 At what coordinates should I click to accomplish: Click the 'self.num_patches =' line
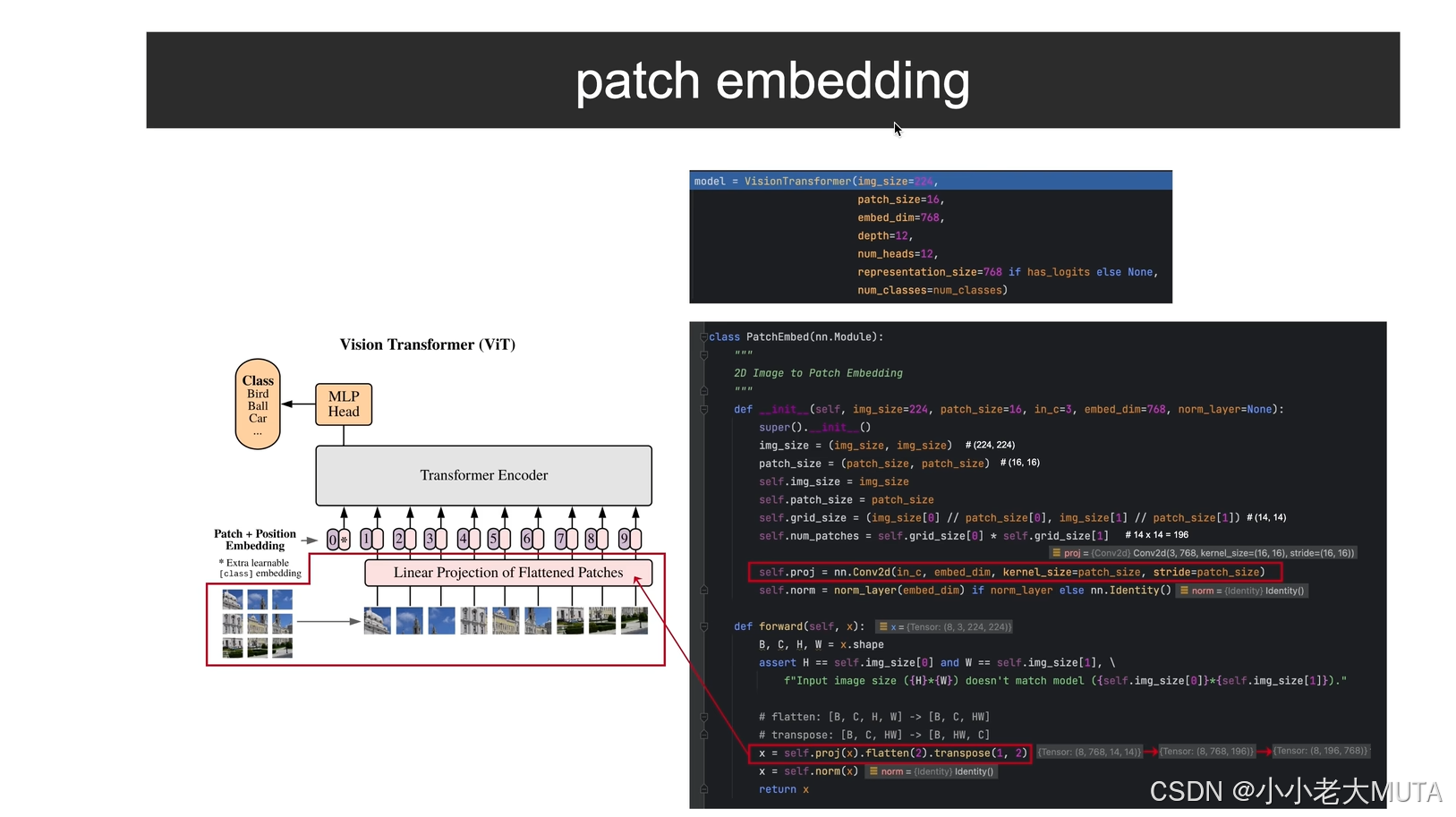933,536
